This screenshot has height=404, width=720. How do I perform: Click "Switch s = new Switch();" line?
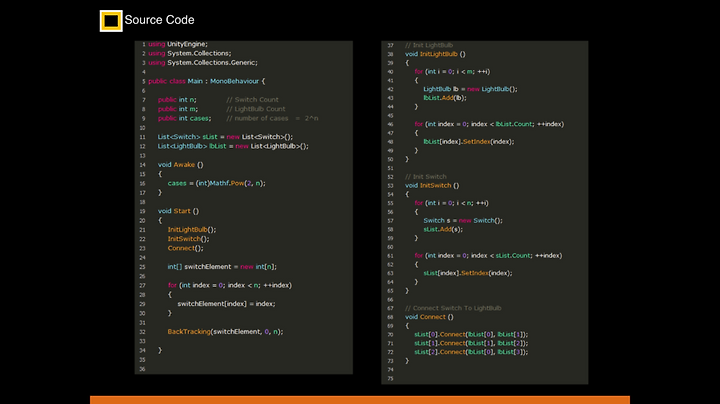(x=463, y=220)
